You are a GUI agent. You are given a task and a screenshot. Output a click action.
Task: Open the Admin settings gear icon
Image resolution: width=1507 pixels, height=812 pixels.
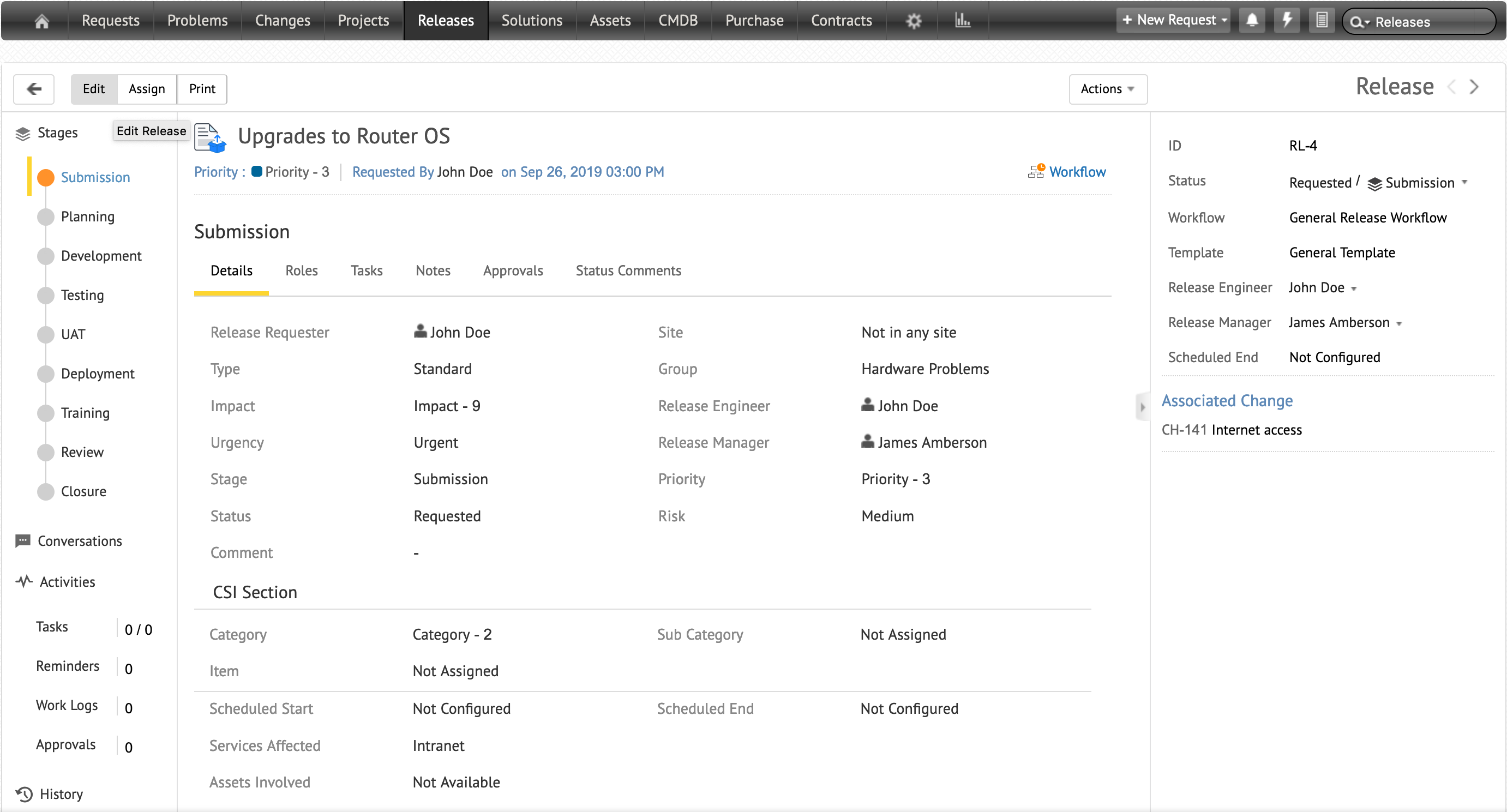coord(913,21)
